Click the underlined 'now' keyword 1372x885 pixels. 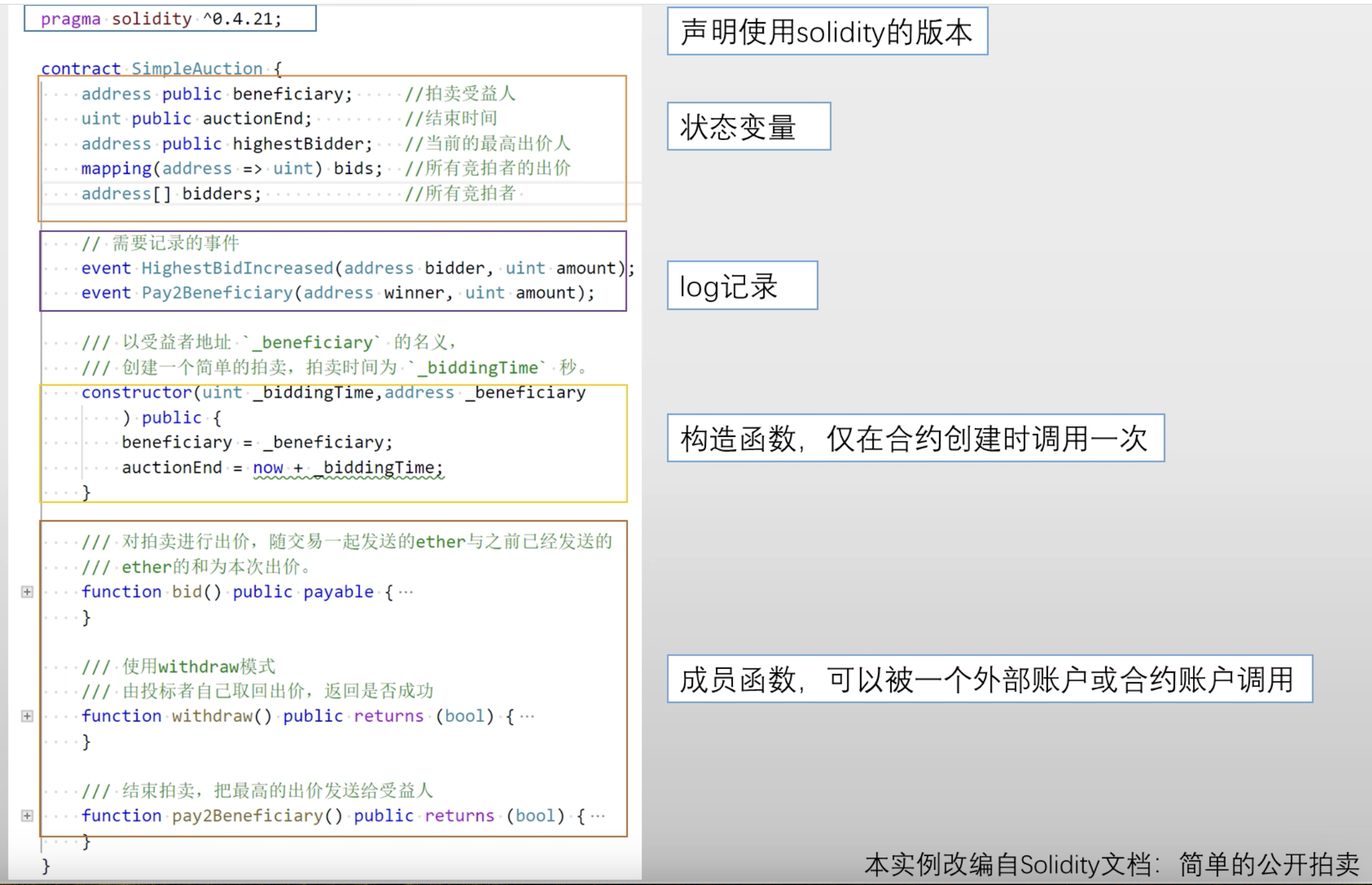(x=268, y=468)
